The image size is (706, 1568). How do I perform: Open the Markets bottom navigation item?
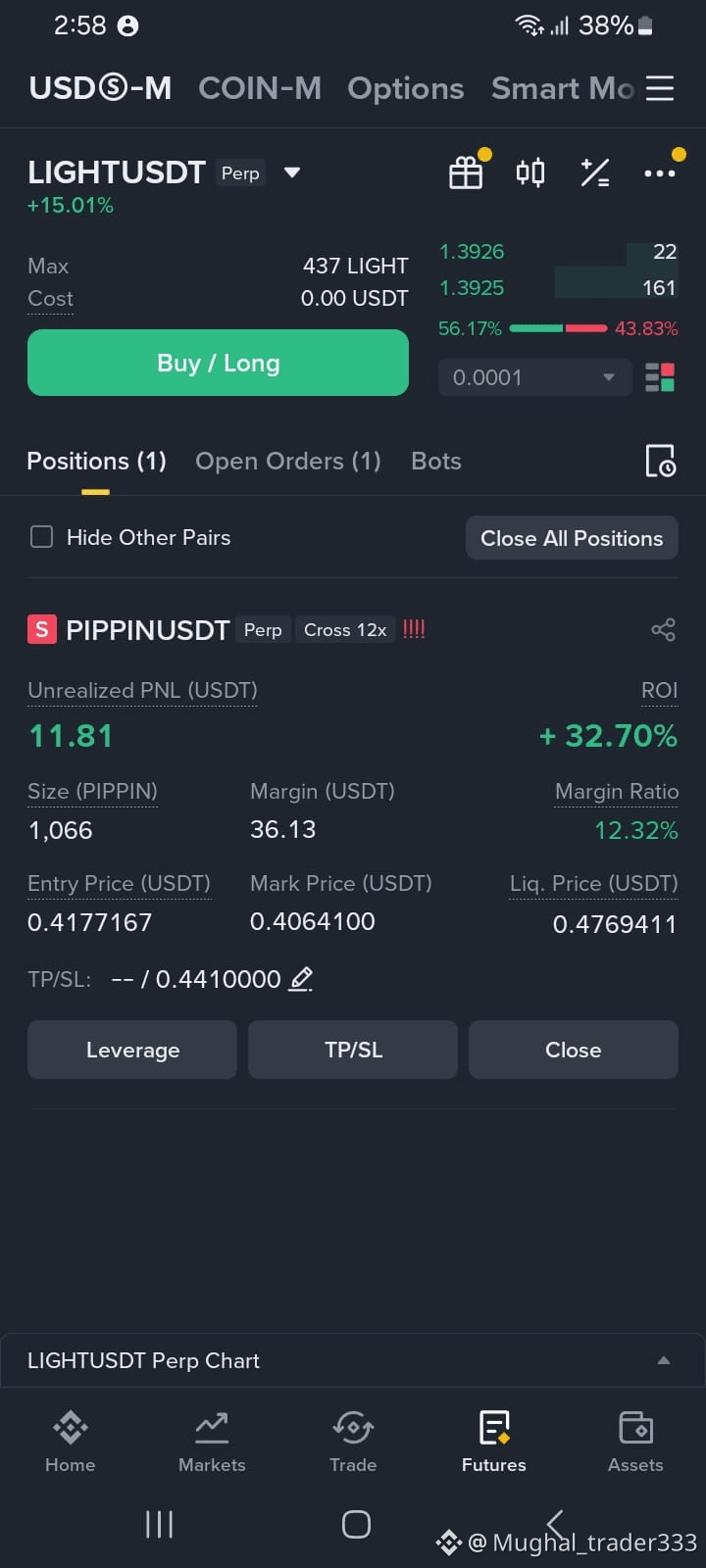pos(212,1442)
